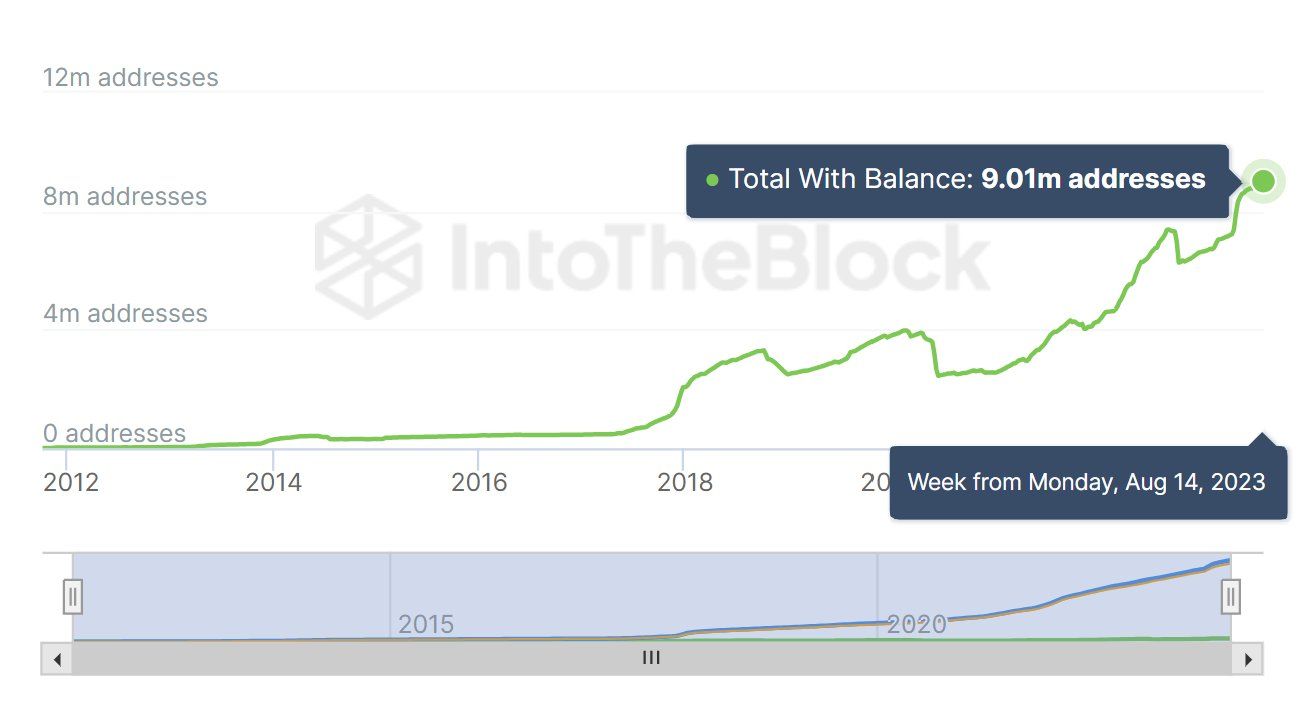The image size is (1302, 711).
Task: Grab the left range selector handle
Action: [x=73, y=597]
